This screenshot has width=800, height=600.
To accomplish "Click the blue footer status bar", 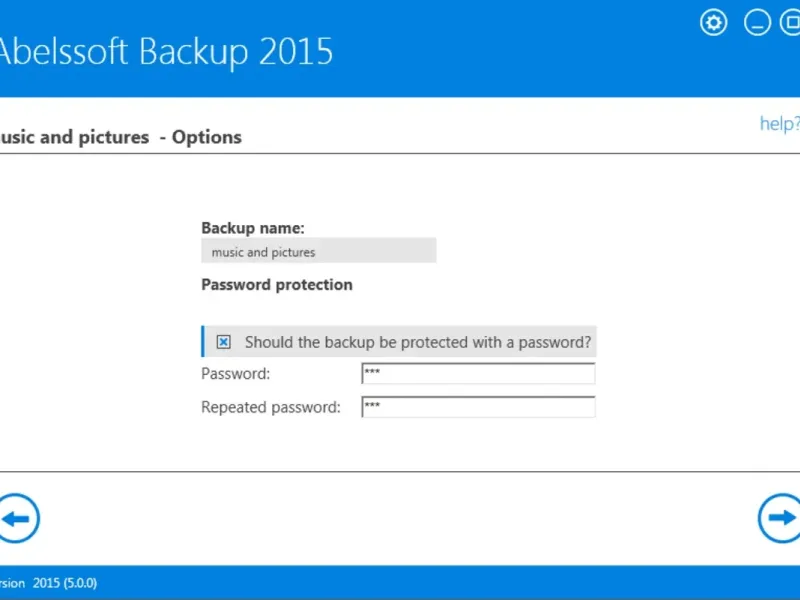I will click(x=400, y=582).
